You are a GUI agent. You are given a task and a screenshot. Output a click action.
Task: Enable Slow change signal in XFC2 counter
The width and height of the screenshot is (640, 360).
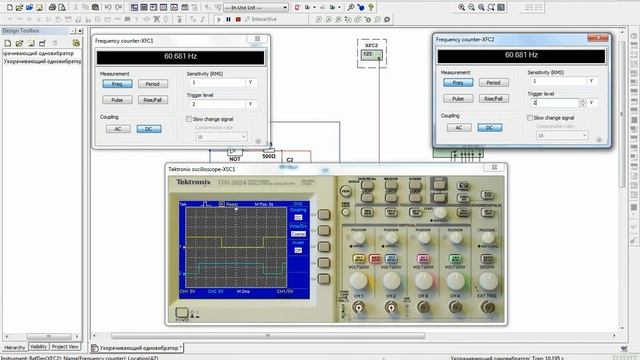click(x=530, y=118)
